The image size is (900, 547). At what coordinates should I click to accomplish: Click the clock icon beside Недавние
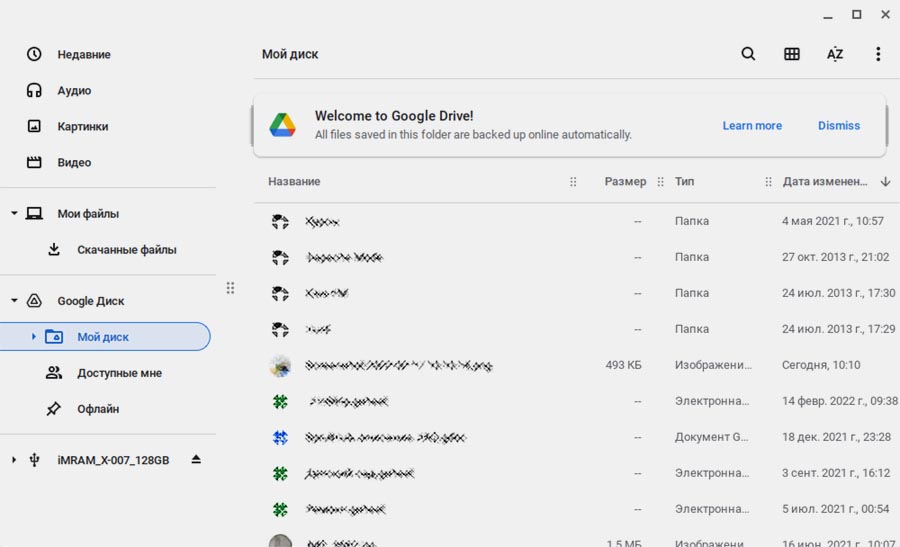(x=34, y=54)
